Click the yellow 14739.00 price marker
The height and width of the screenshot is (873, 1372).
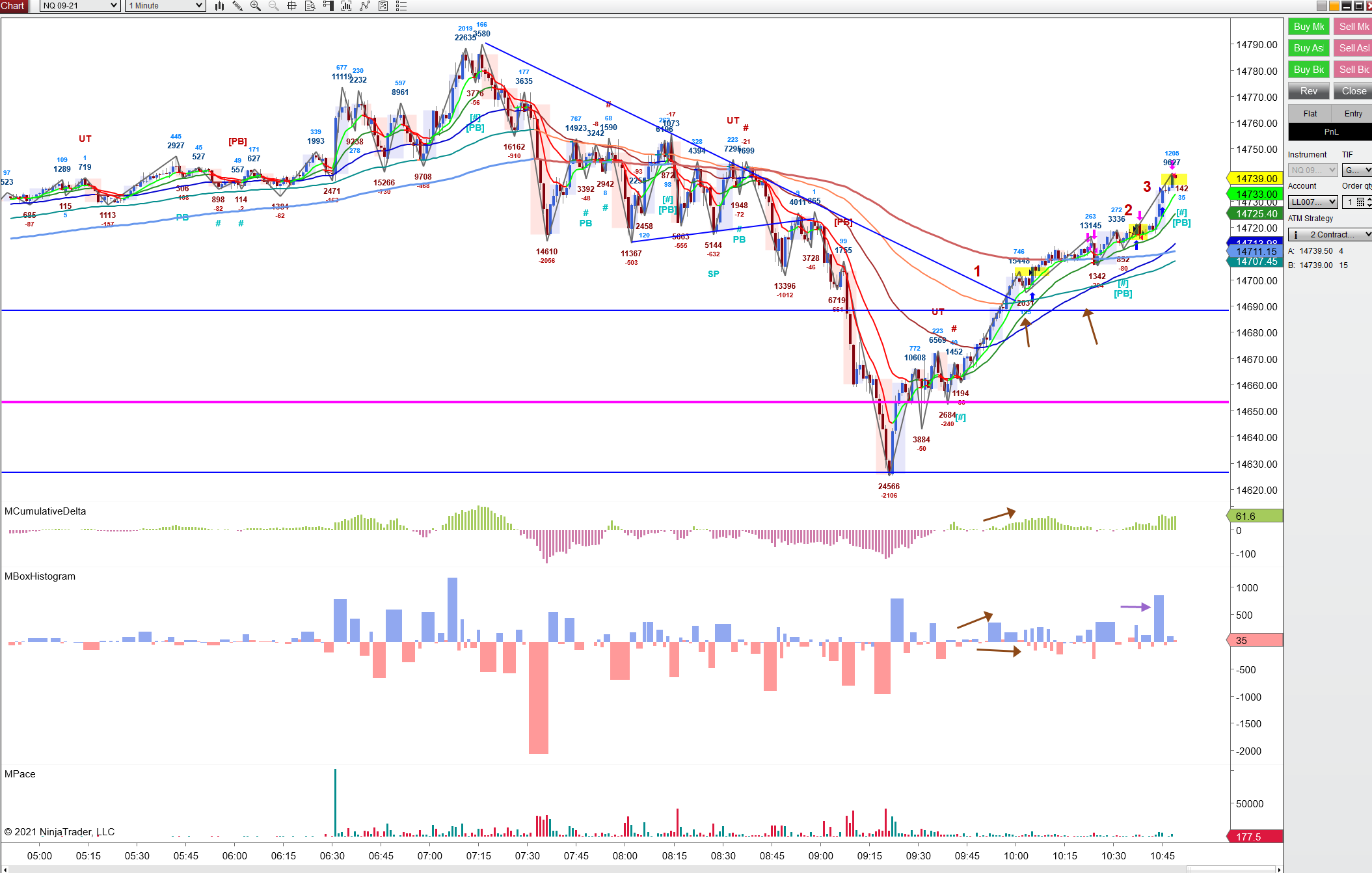[x=1254, y=178]
